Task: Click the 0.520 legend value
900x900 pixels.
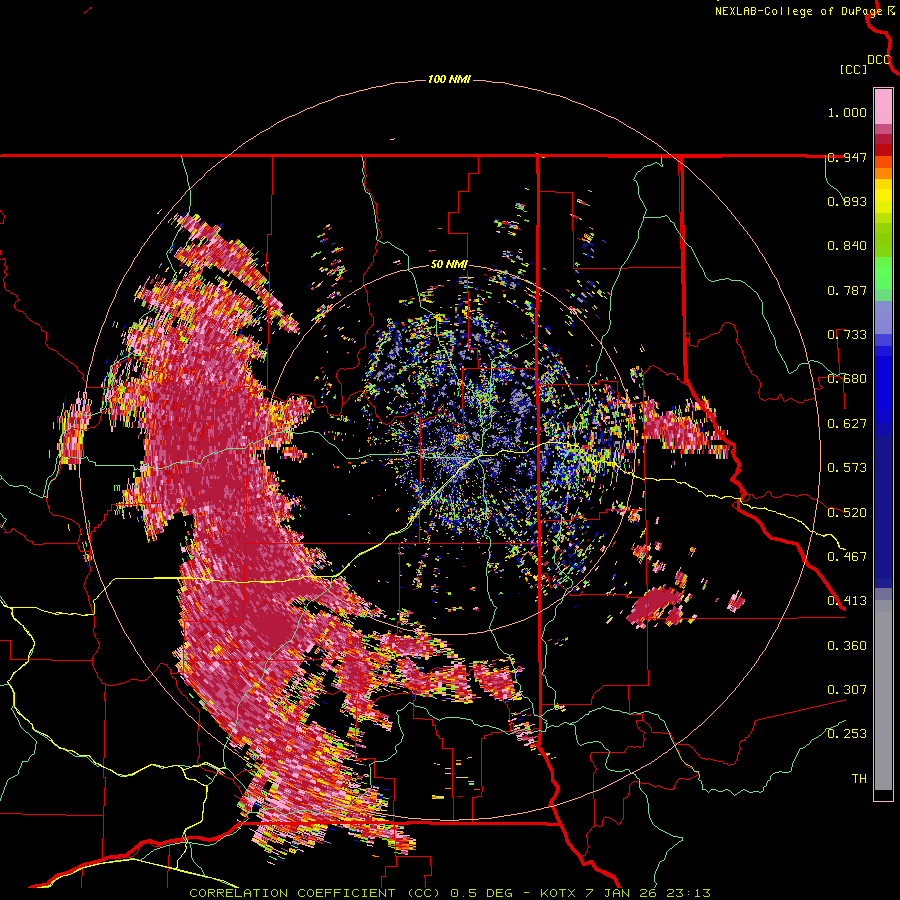Action: 847,513
